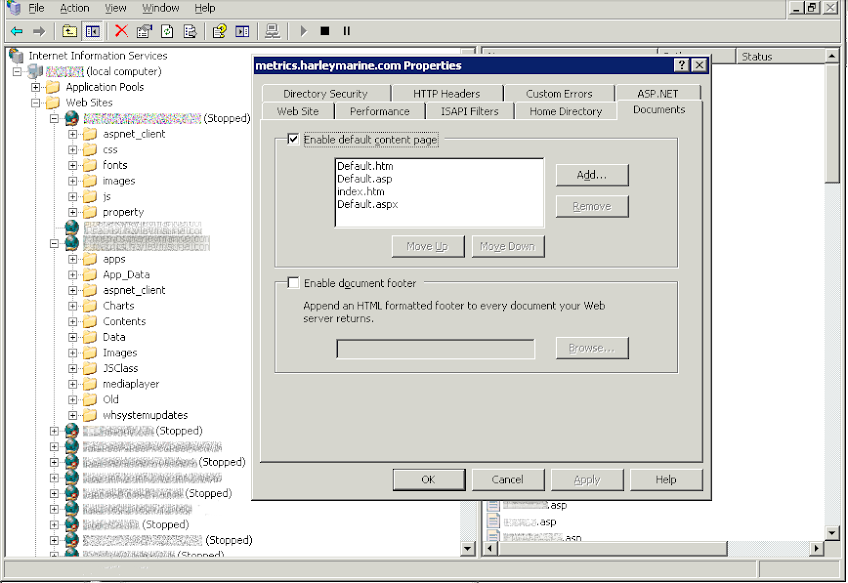Switch to the Directory Security tab
The width and height of the screenshot is (848, 583).
tap(326, 94)
